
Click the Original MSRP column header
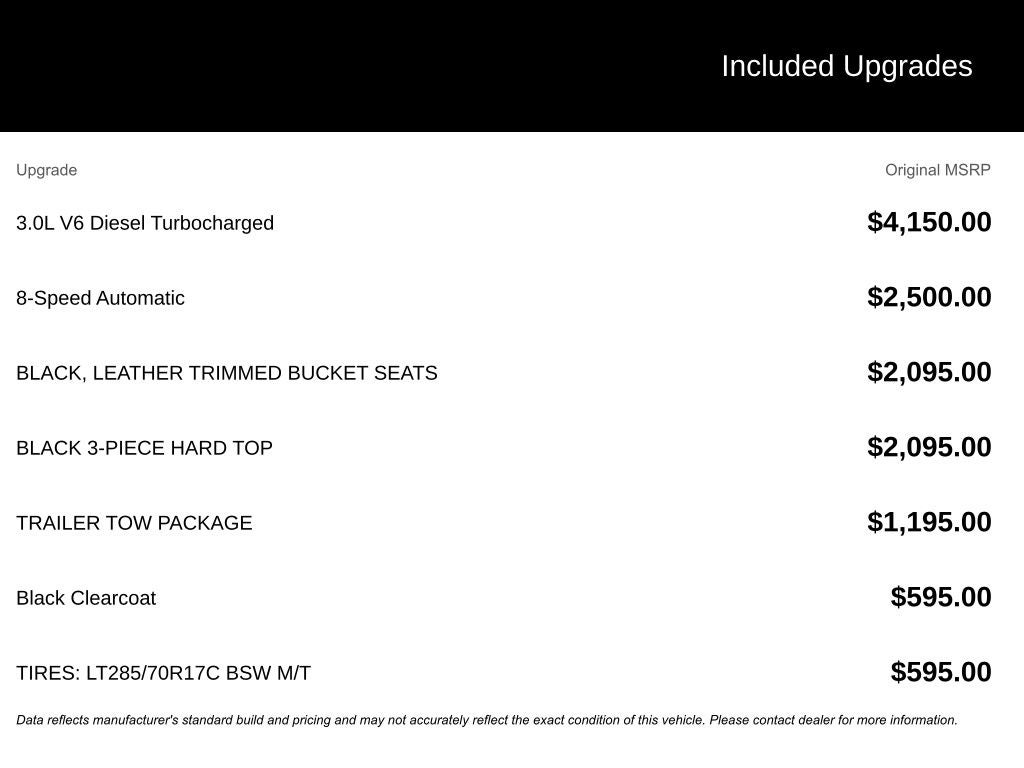click(x=937, y=170)
